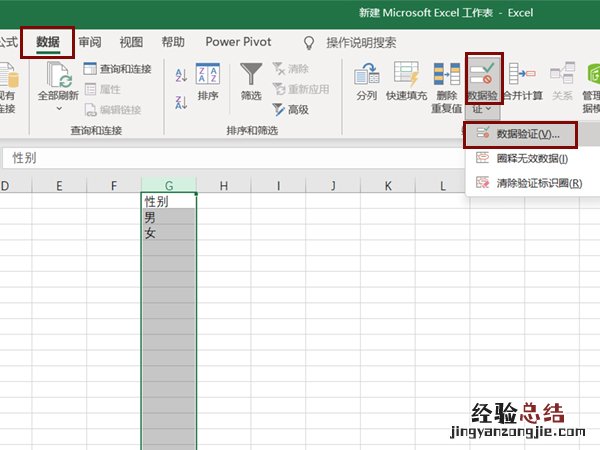Click the Sort (排序) icon

(208, 76)
